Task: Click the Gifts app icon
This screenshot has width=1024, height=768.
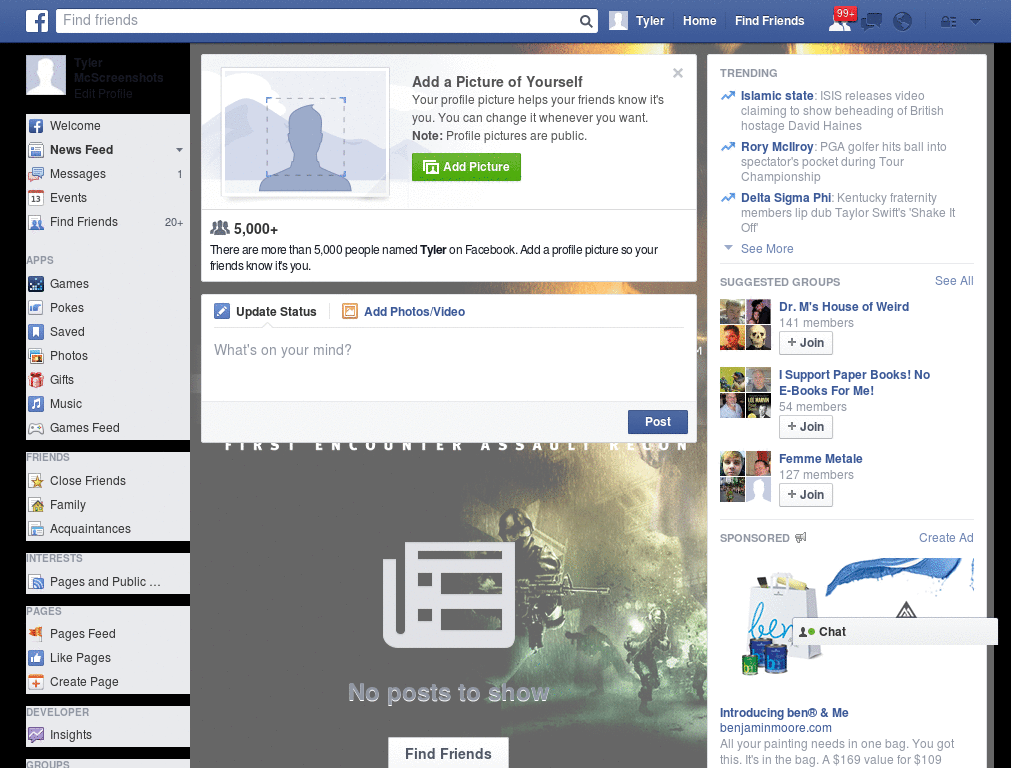Action: (36, 379)
